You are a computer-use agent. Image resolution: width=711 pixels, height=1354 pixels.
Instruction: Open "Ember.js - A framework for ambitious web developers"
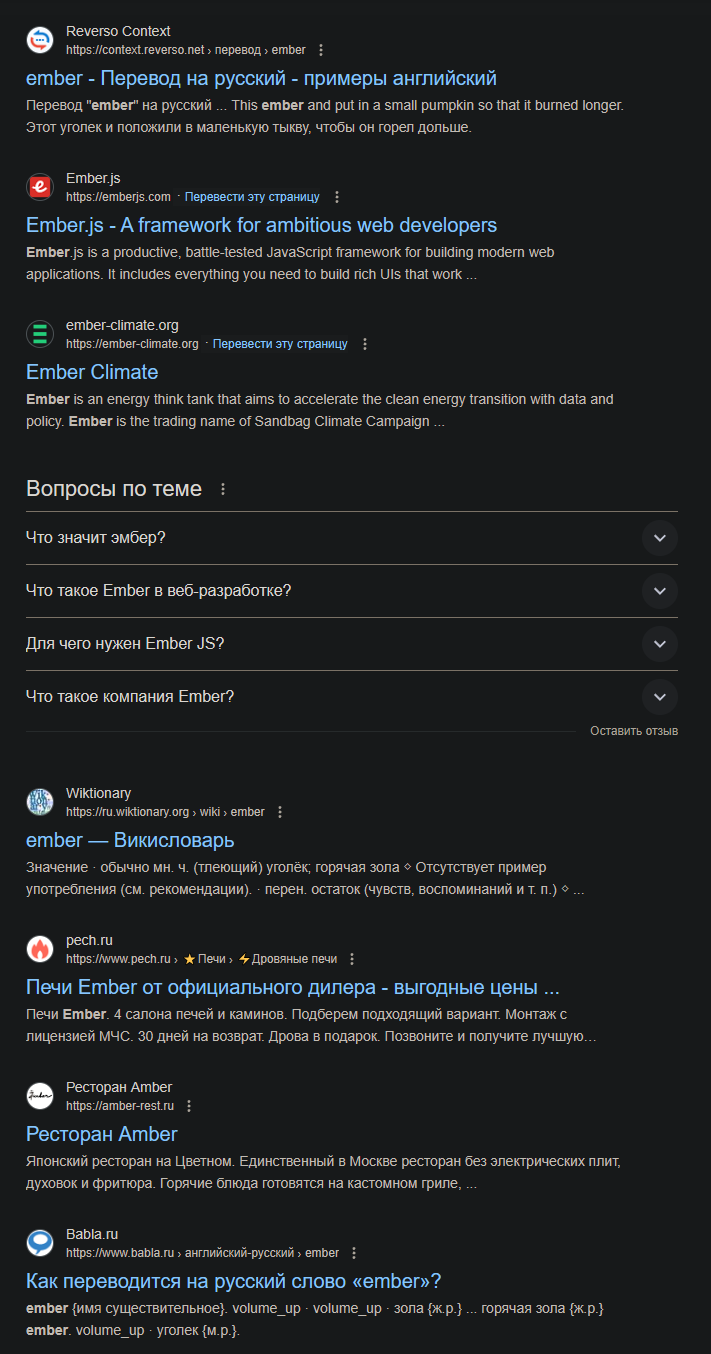261,225
